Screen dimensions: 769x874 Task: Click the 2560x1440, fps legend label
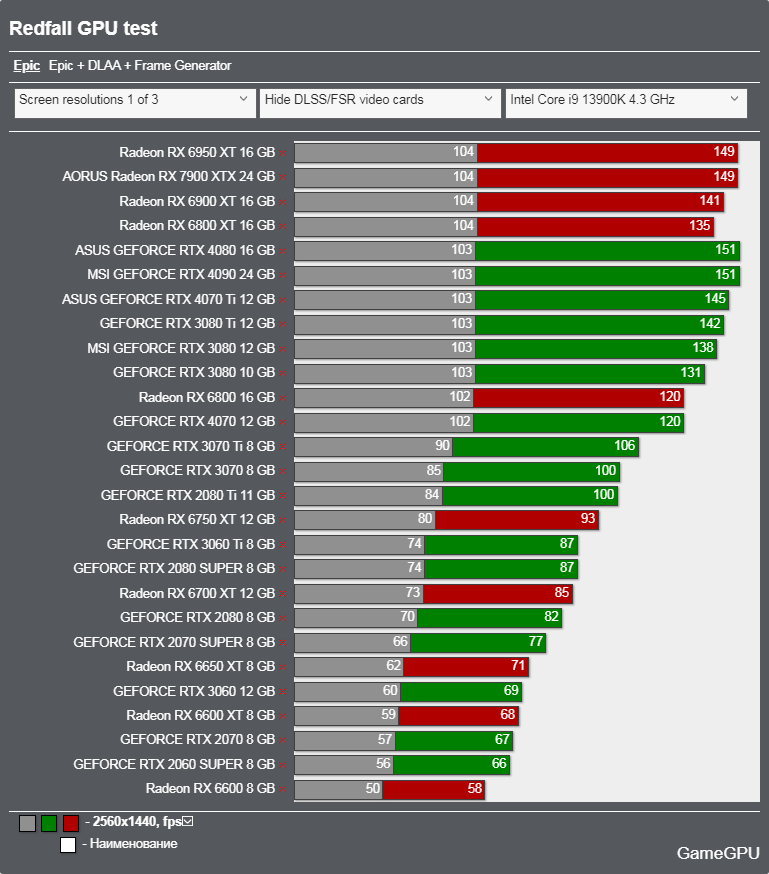(x=137, y=822)
